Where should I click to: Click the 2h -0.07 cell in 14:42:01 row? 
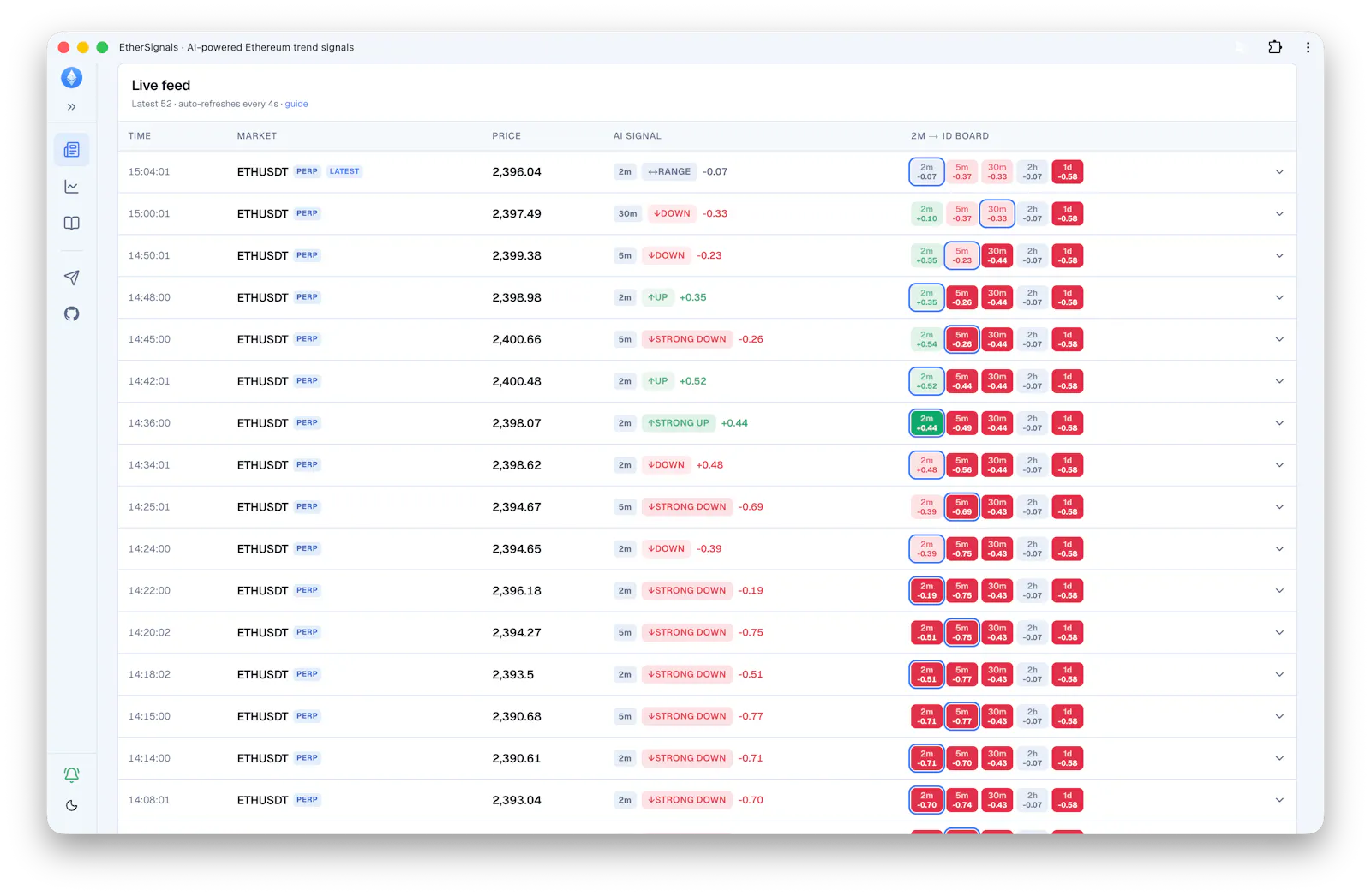click(x=1033, y=381)
